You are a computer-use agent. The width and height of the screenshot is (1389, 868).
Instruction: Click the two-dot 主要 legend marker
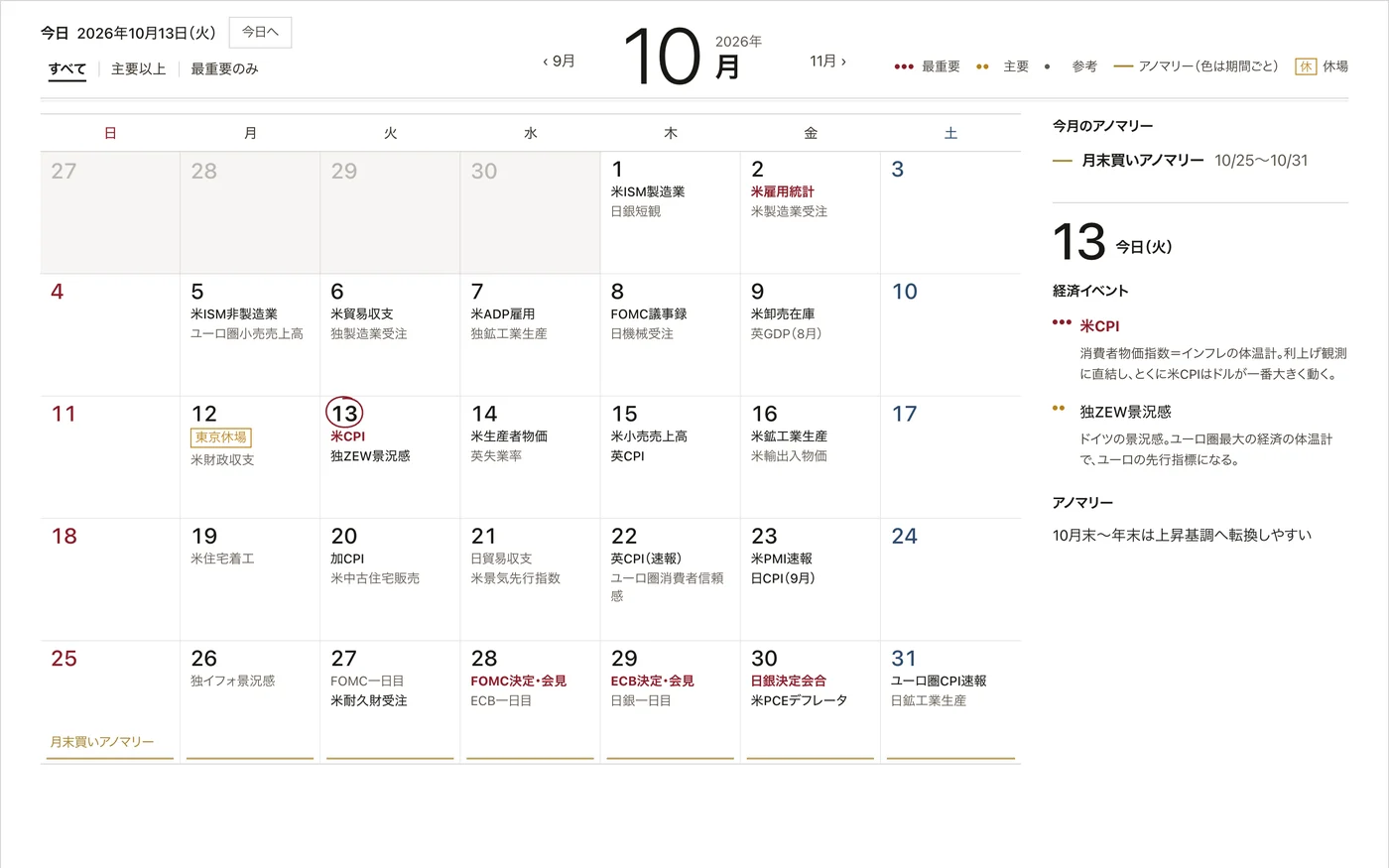tap(982, 66)
